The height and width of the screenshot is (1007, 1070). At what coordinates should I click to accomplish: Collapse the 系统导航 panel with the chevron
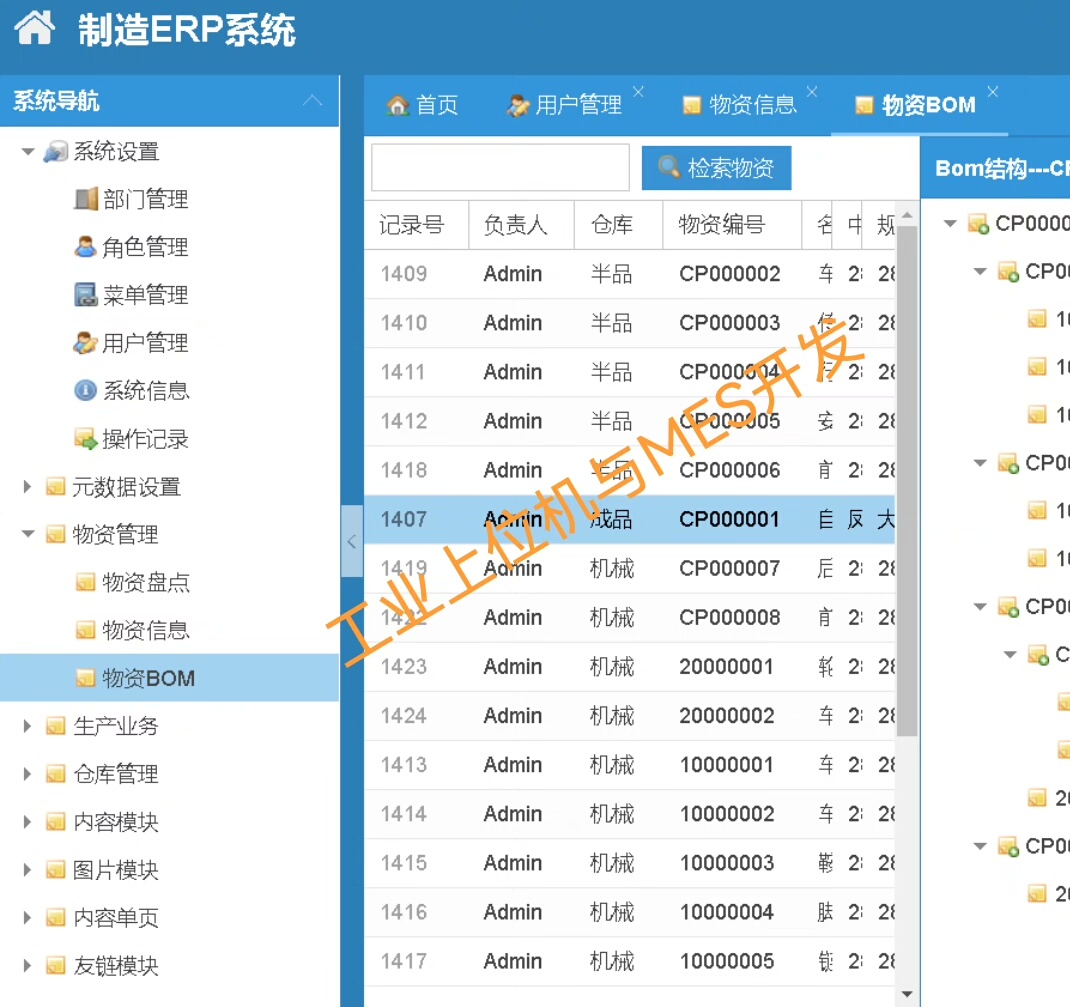click(x=313, y=101)
